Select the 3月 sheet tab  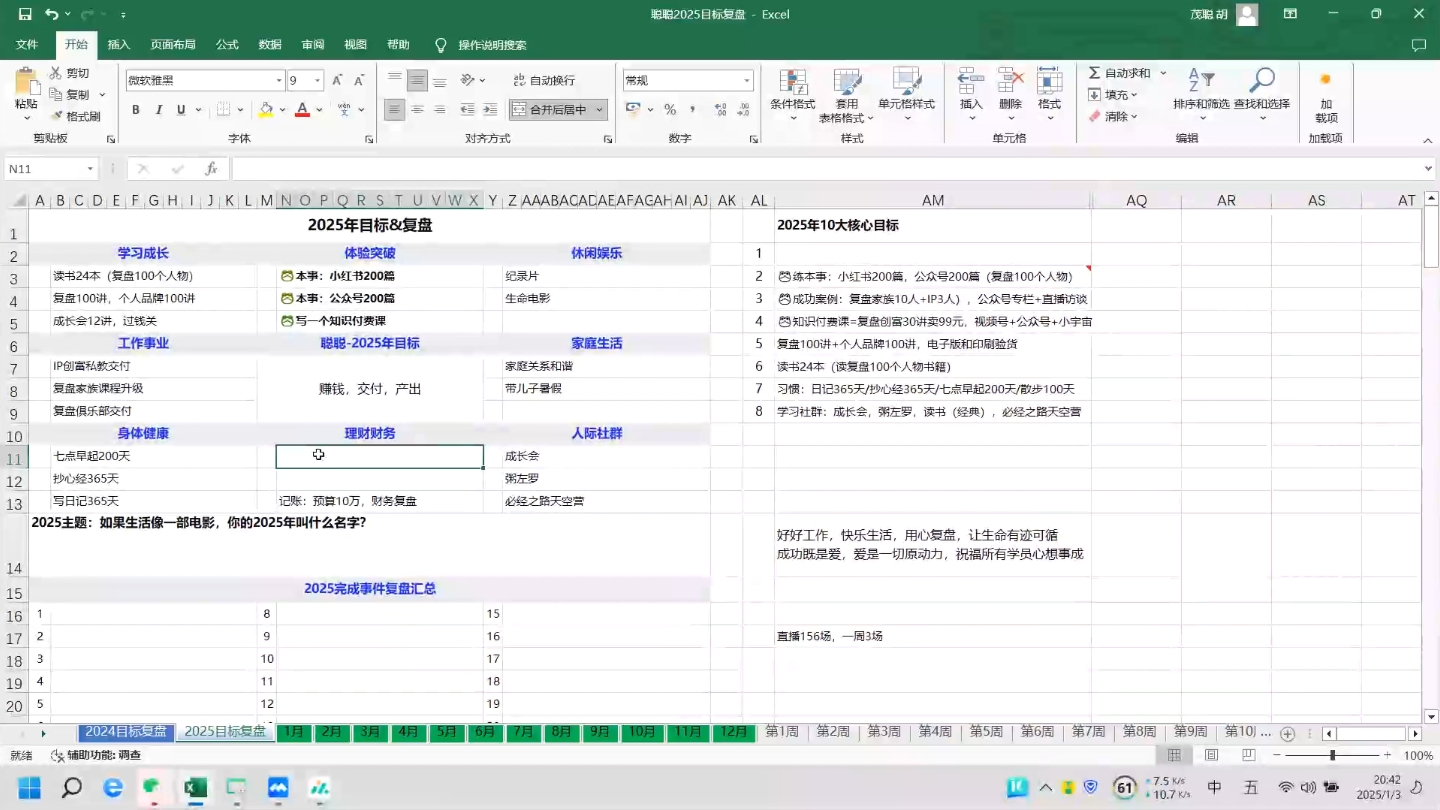pyautogui.click(x=369, y=731)
